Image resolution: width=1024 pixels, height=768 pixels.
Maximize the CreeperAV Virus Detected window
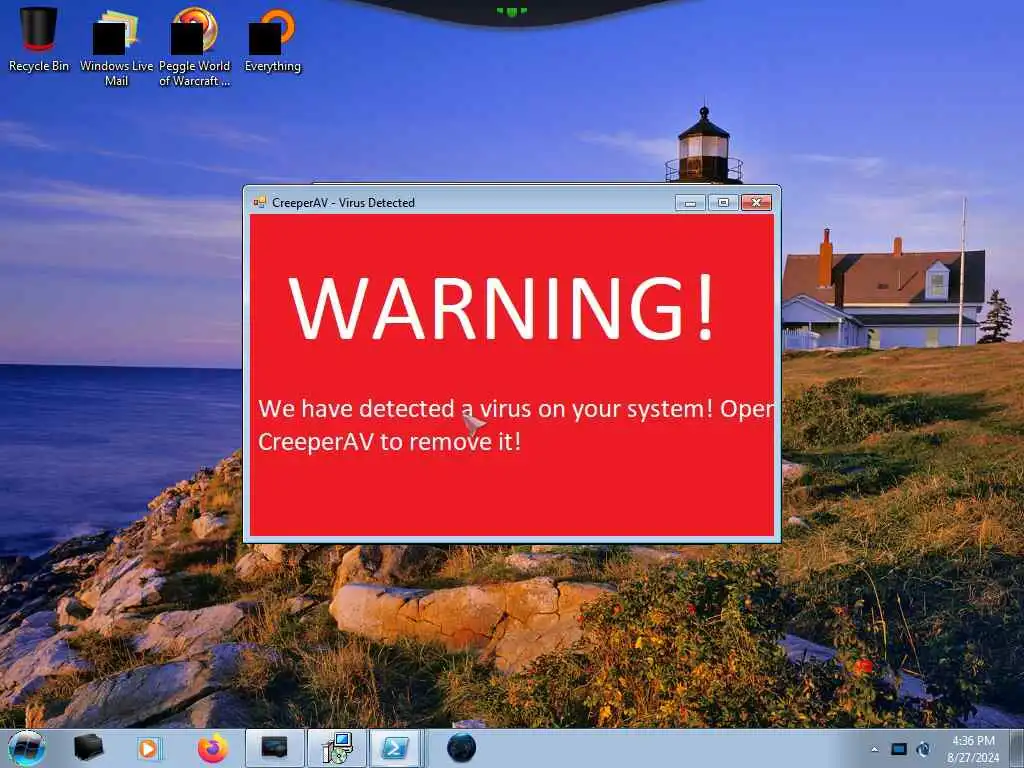(723, 202)
